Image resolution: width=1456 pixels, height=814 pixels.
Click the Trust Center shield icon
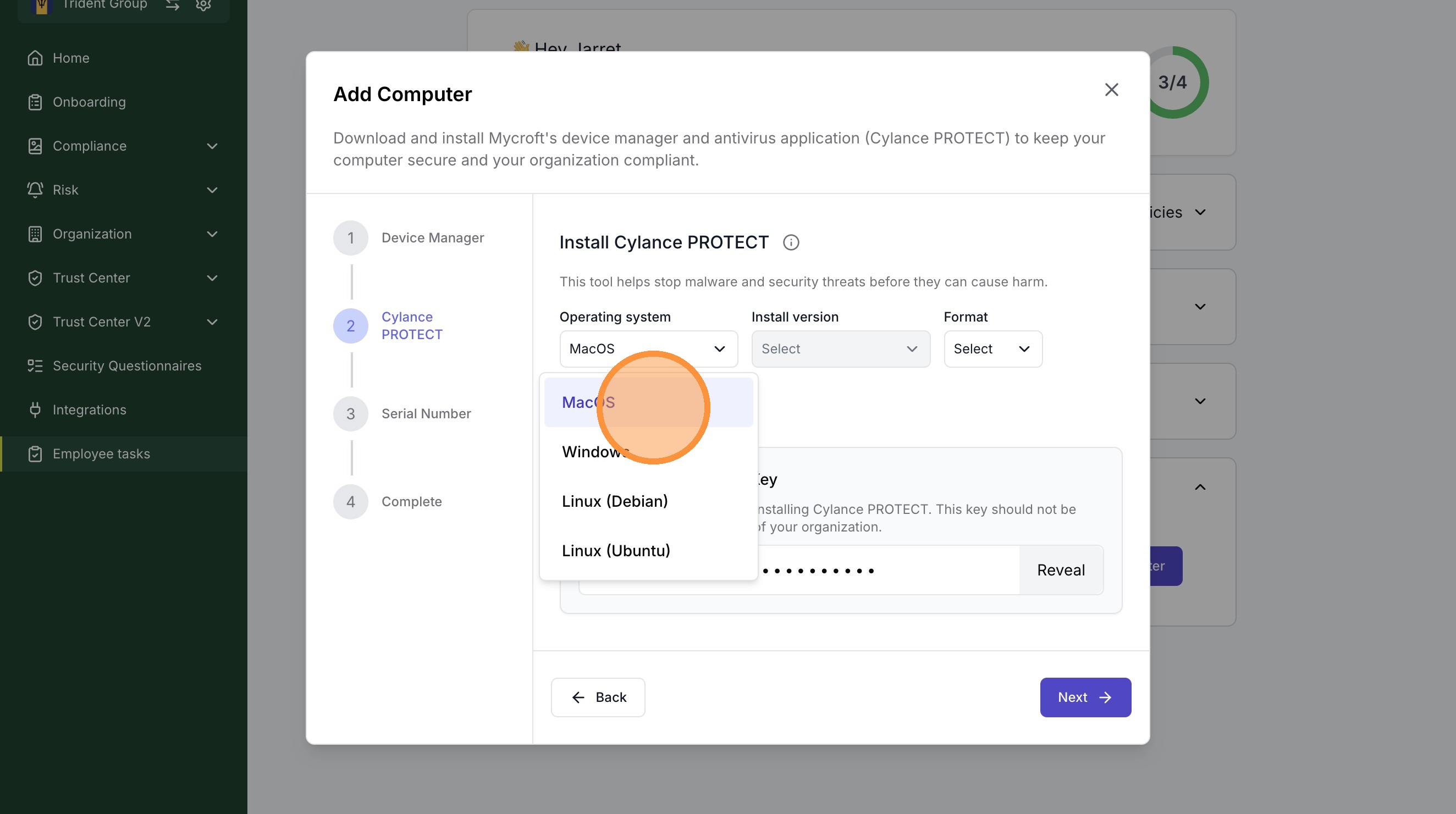[35, 278]
